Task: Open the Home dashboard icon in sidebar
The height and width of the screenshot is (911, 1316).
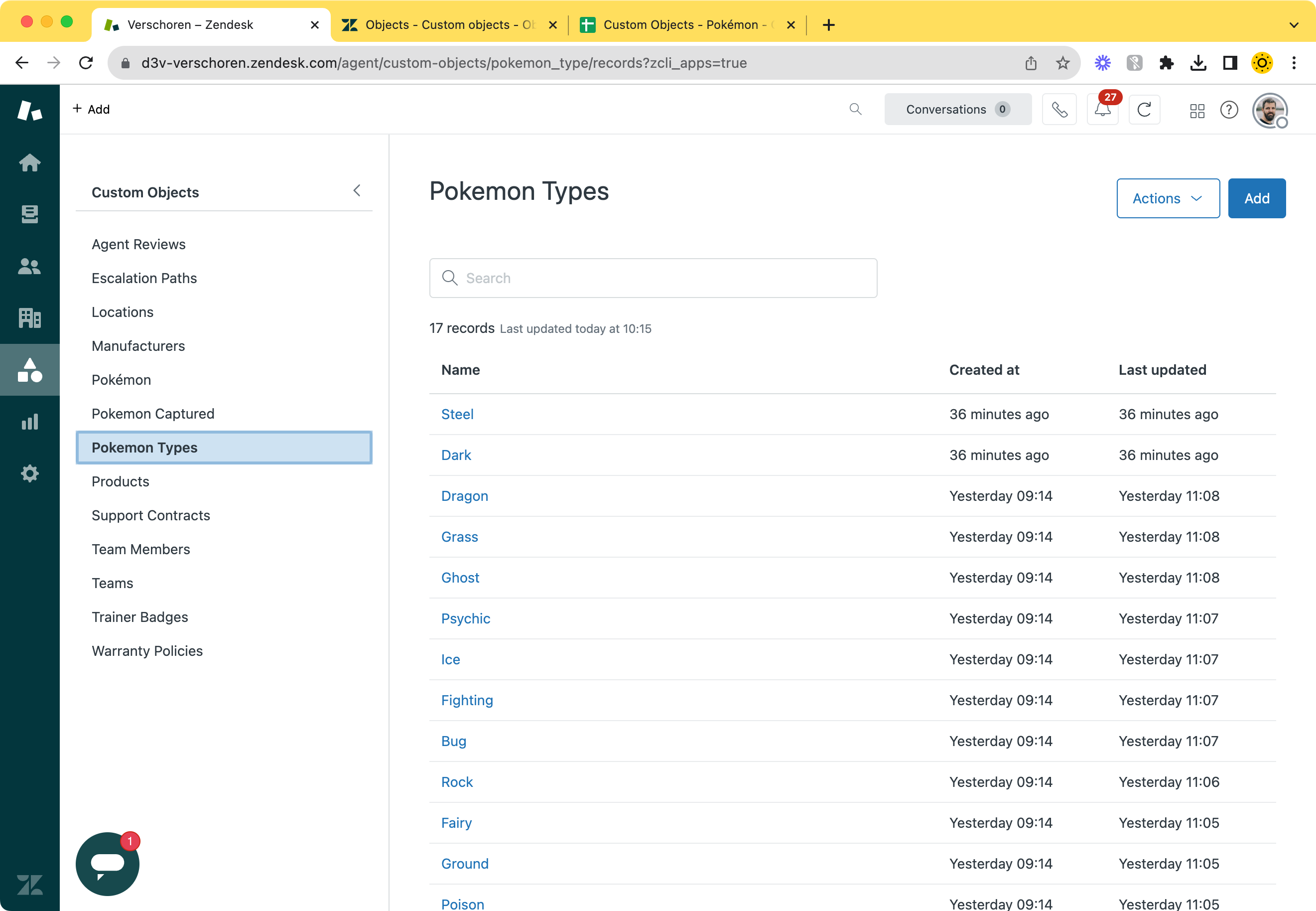Action: [29, 163]
